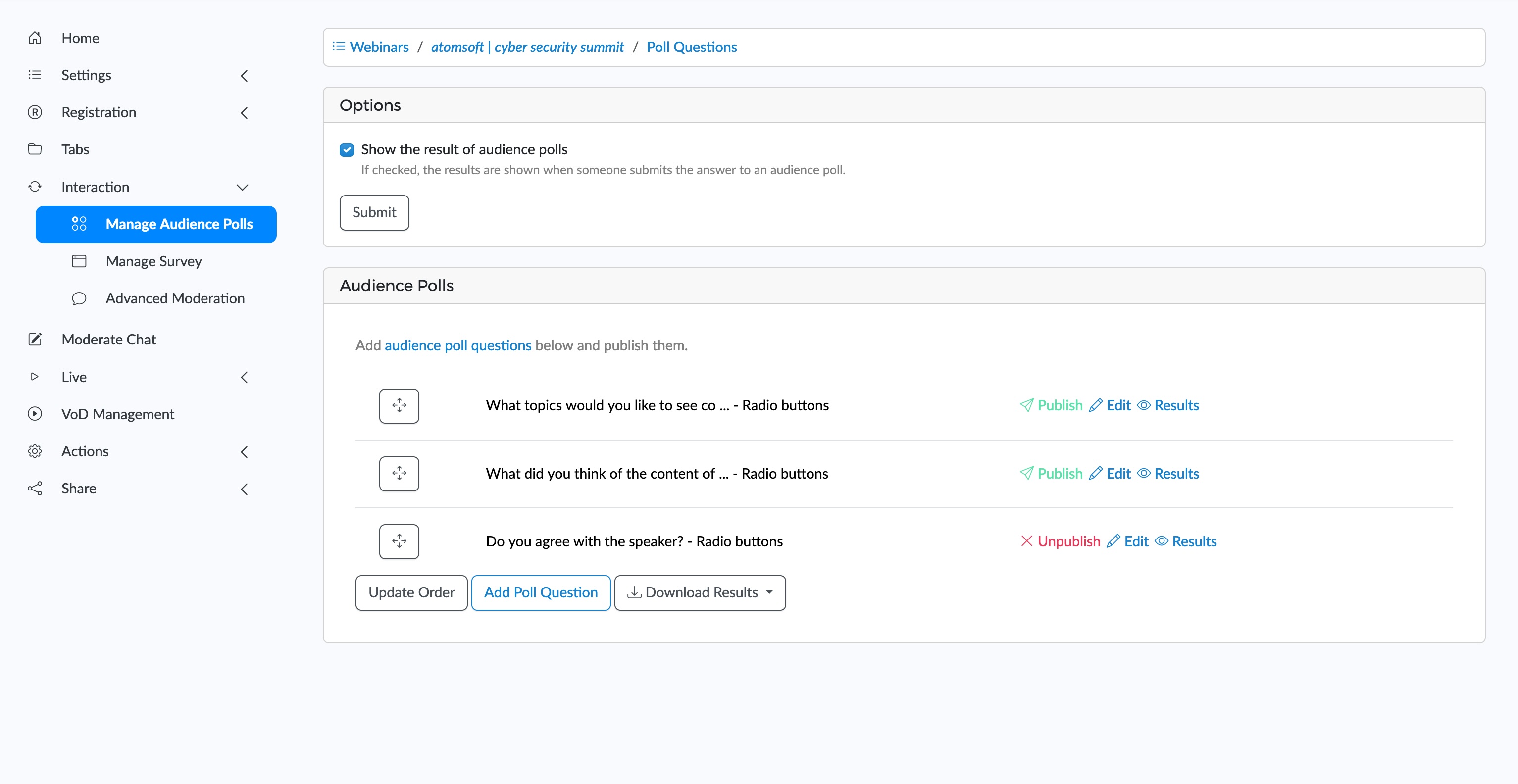Click eye icon for 'Do you agree' results
Screen dimensions: 1518x784
pyautogui.click(x=1162, y=541)
